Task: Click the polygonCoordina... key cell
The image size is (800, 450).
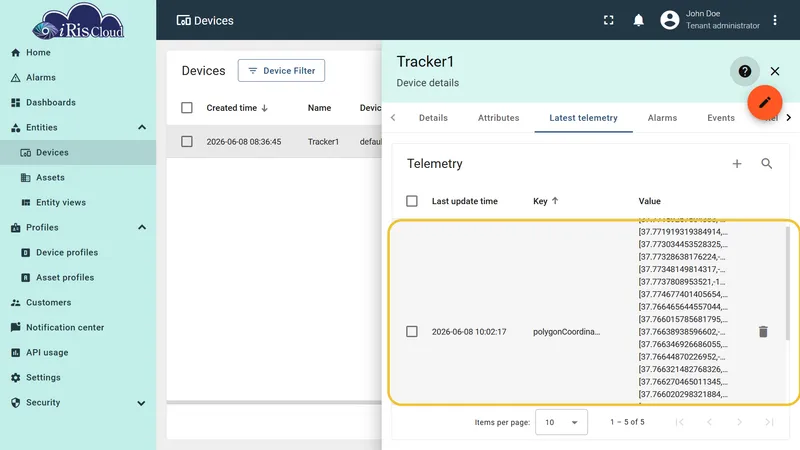Action: 566,332
